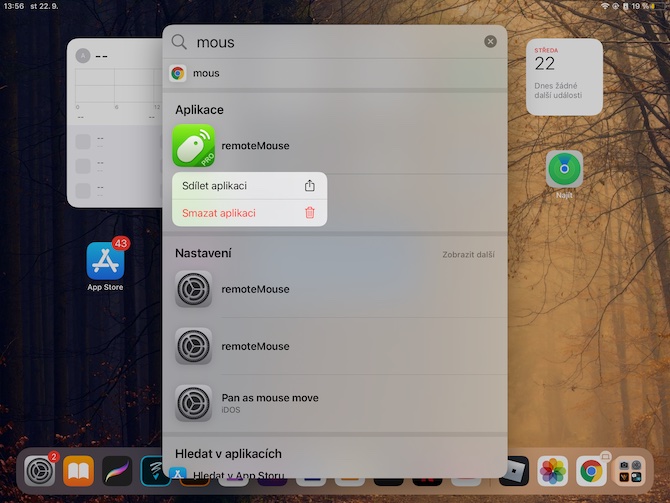The width and height of the screenshot is (670, 503).
Task: Tap settings gear icon of 'Pan as mouse move'
Action: point(194,403)
